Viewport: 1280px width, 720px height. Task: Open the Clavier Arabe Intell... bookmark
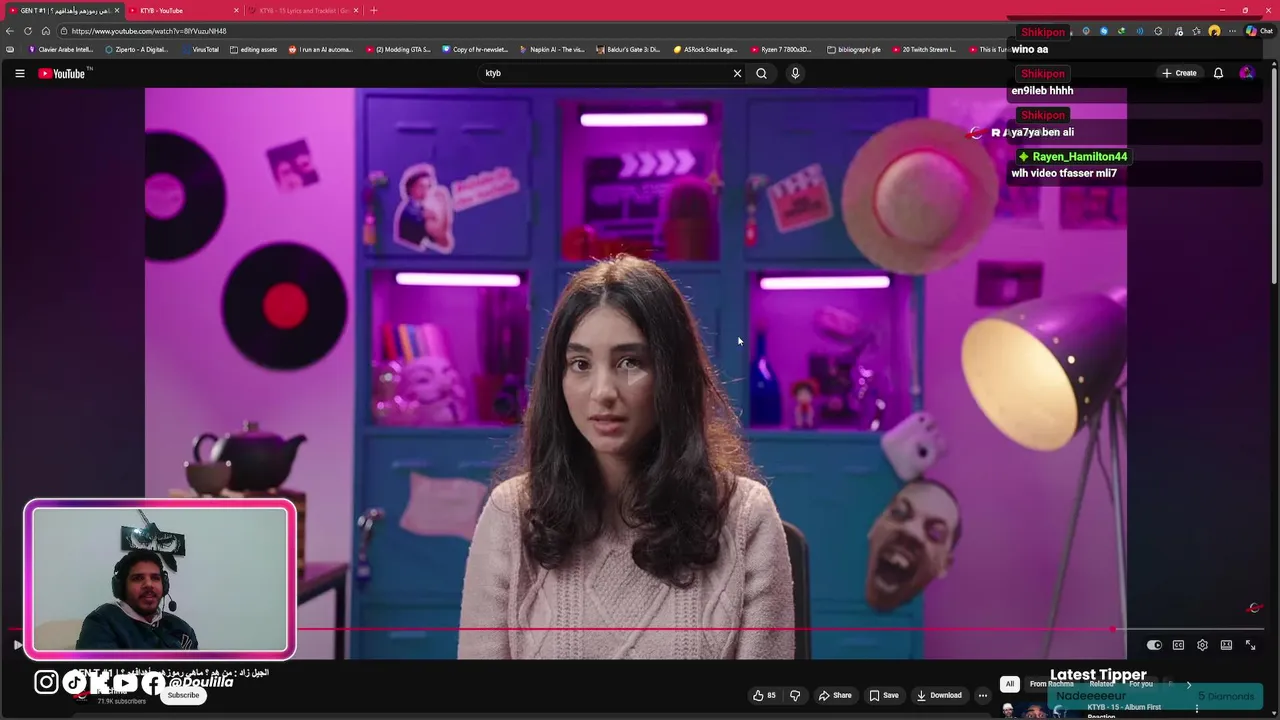61,49
